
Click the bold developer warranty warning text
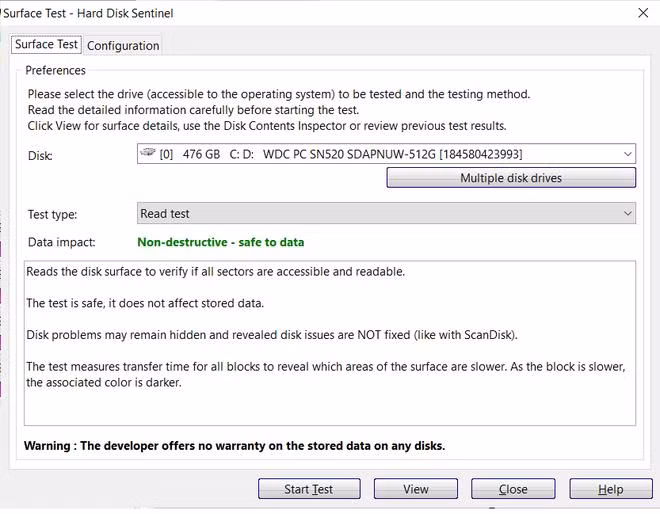(234, 445)
